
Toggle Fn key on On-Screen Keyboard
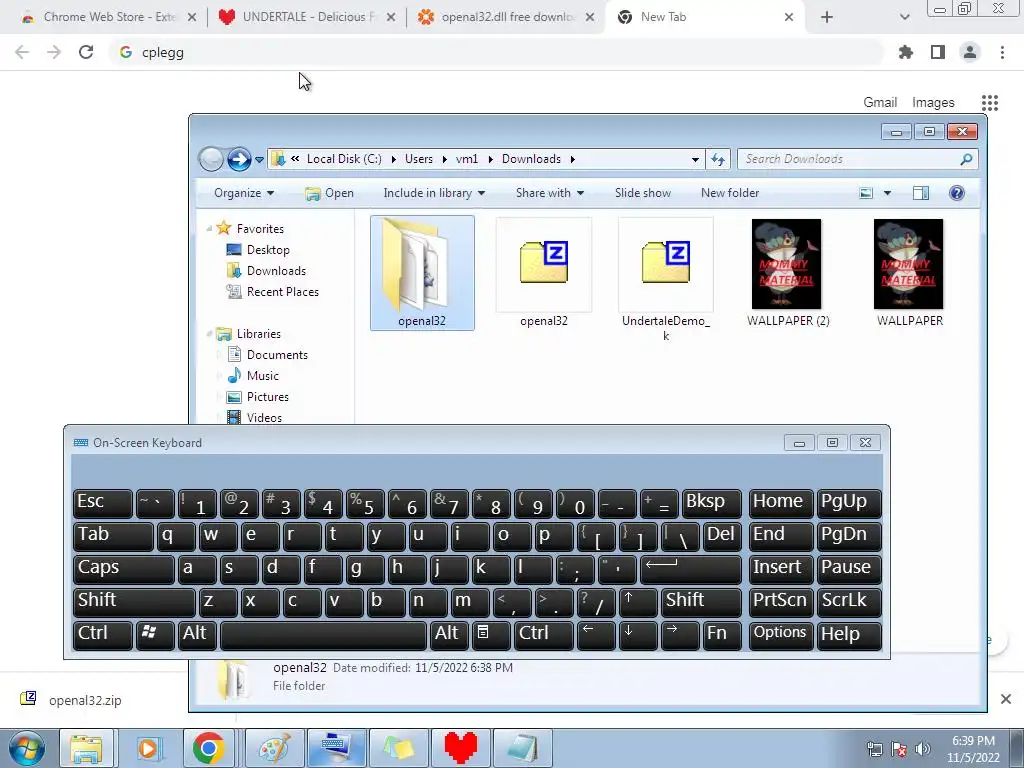[x=722, y=634]
